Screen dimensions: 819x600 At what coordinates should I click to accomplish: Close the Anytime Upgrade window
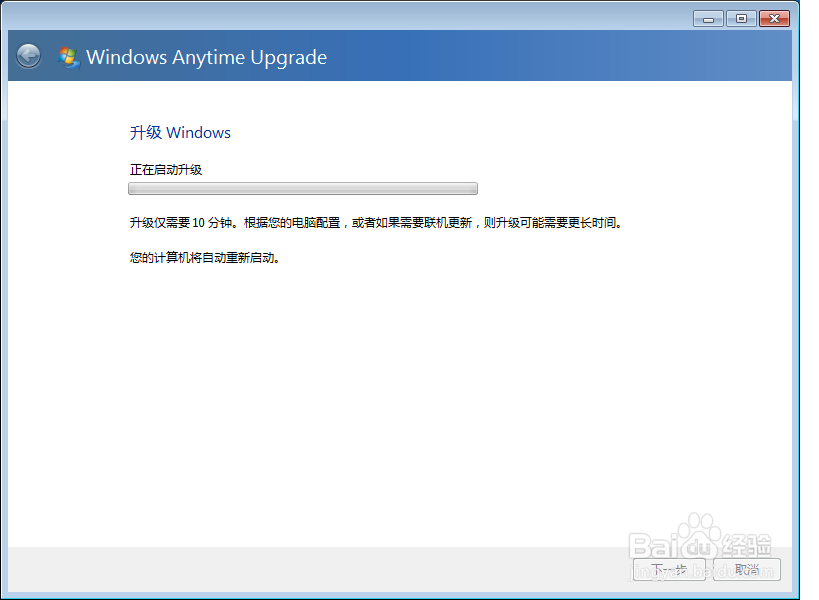[x=775, y=19]
